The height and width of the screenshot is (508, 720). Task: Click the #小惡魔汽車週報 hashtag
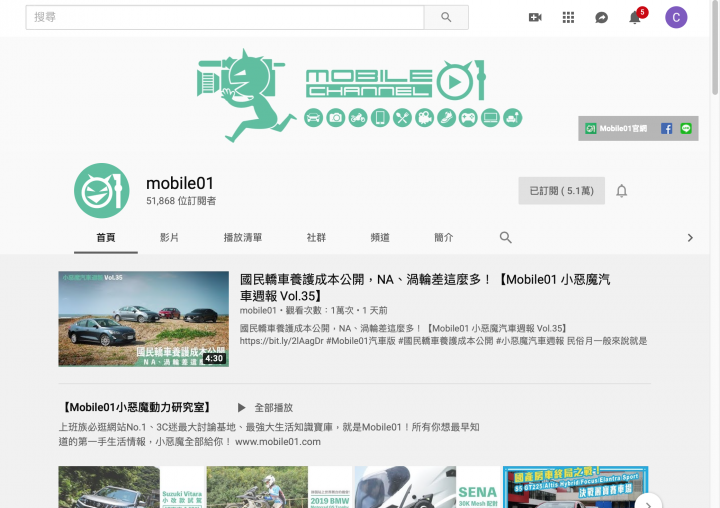pos(530,341)
